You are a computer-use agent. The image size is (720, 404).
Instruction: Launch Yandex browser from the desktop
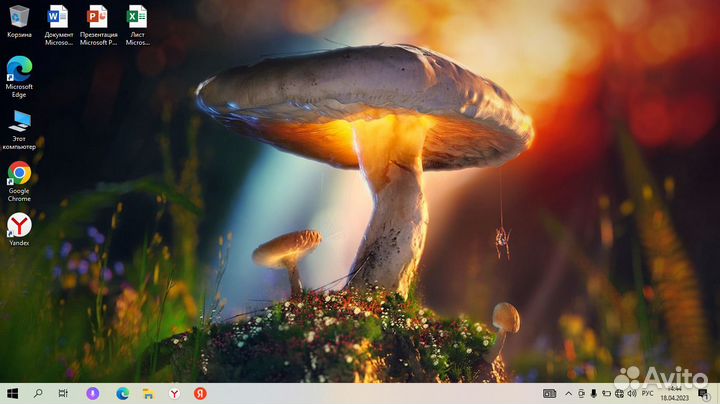click(x=19, y=226)
